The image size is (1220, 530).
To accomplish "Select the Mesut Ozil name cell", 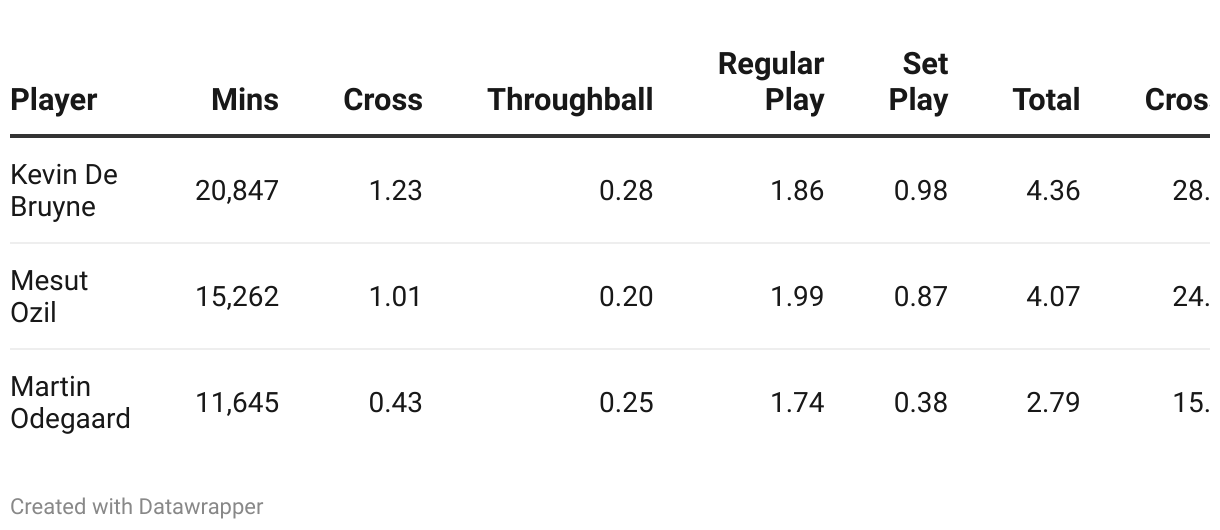I will click(x=49, y=296).
